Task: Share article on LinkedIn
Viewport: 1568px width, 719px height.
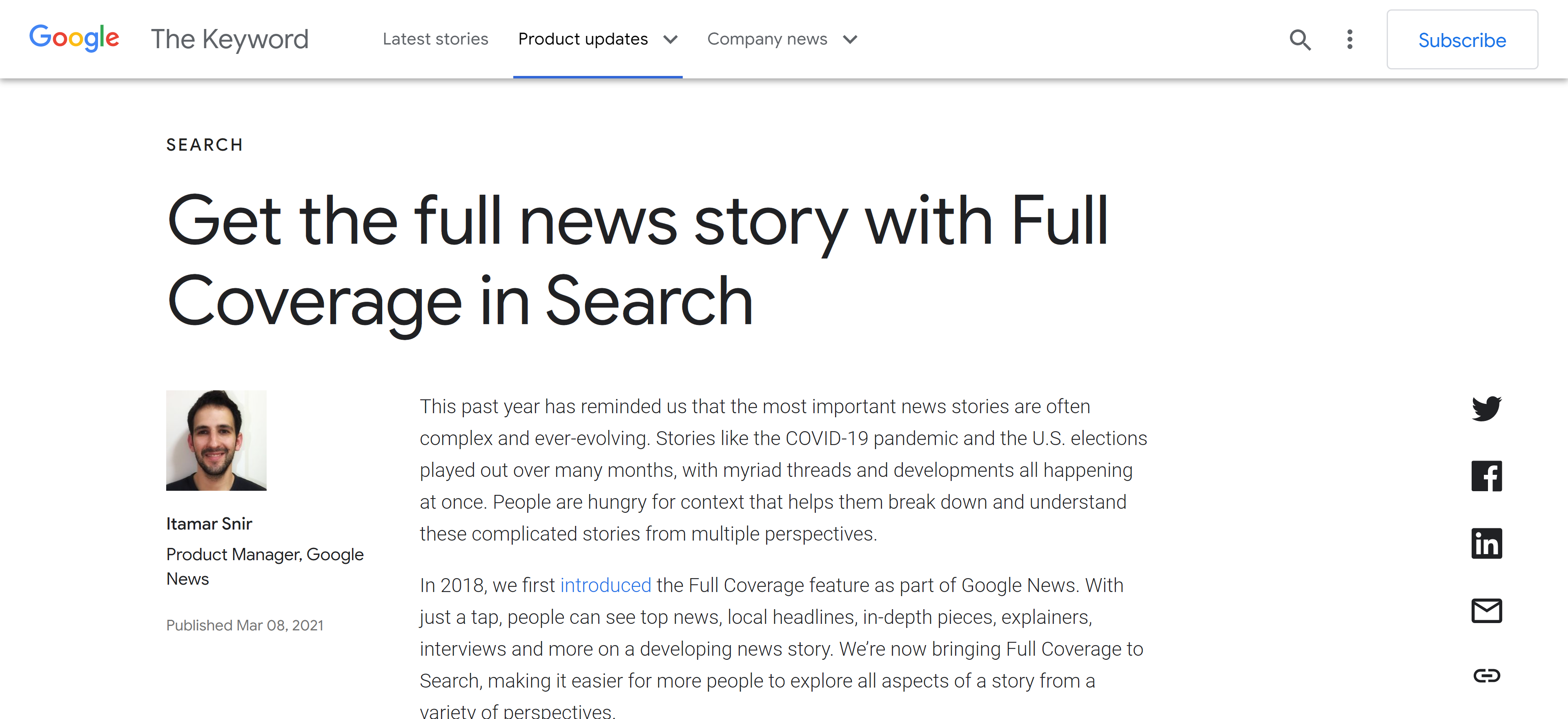Action: point(1486,544)
